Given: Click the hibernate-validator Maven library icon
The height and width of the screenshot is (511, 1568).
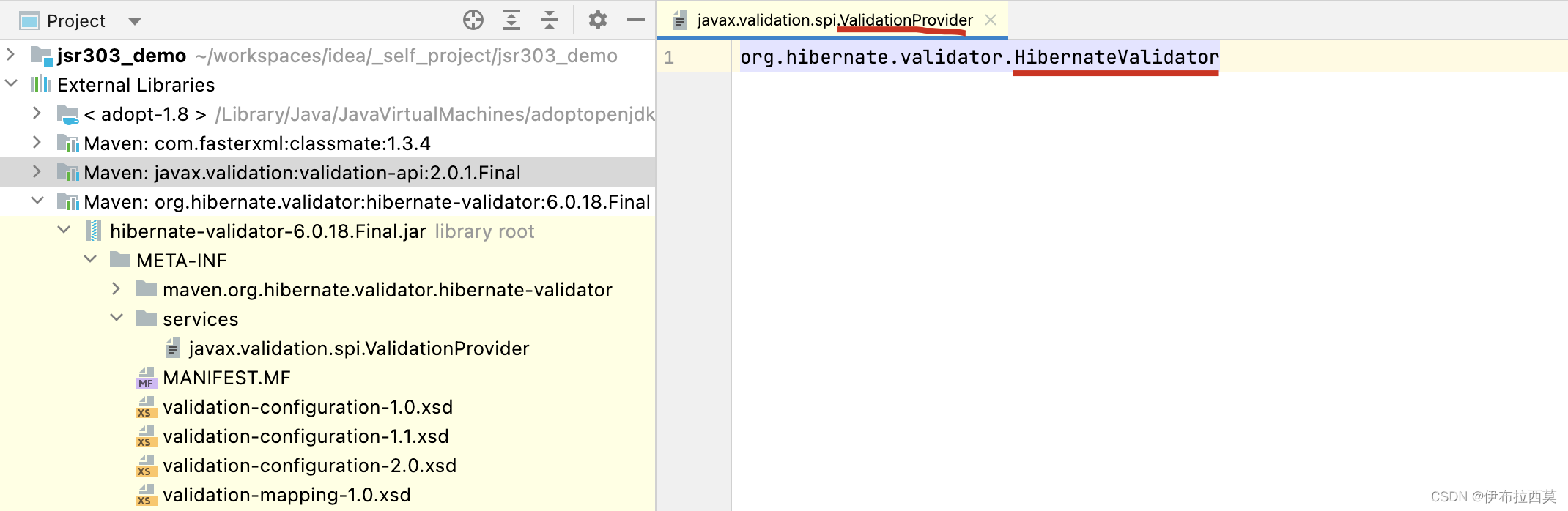Looking at the screenshot, I should (68, 201).
